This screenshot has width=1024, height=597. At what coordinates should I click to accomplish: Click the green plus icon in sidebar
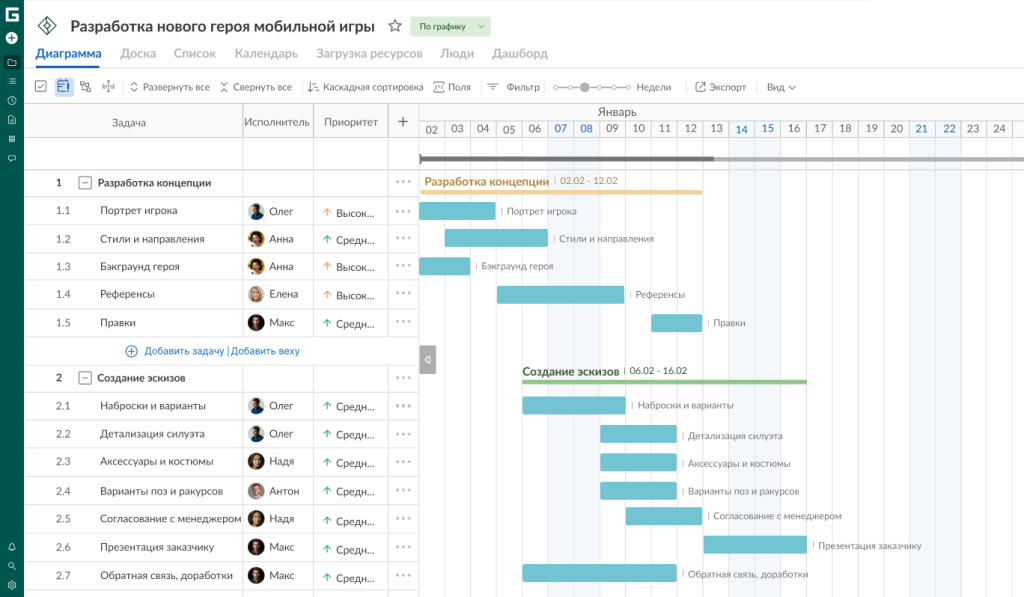(x=11, y=38)
